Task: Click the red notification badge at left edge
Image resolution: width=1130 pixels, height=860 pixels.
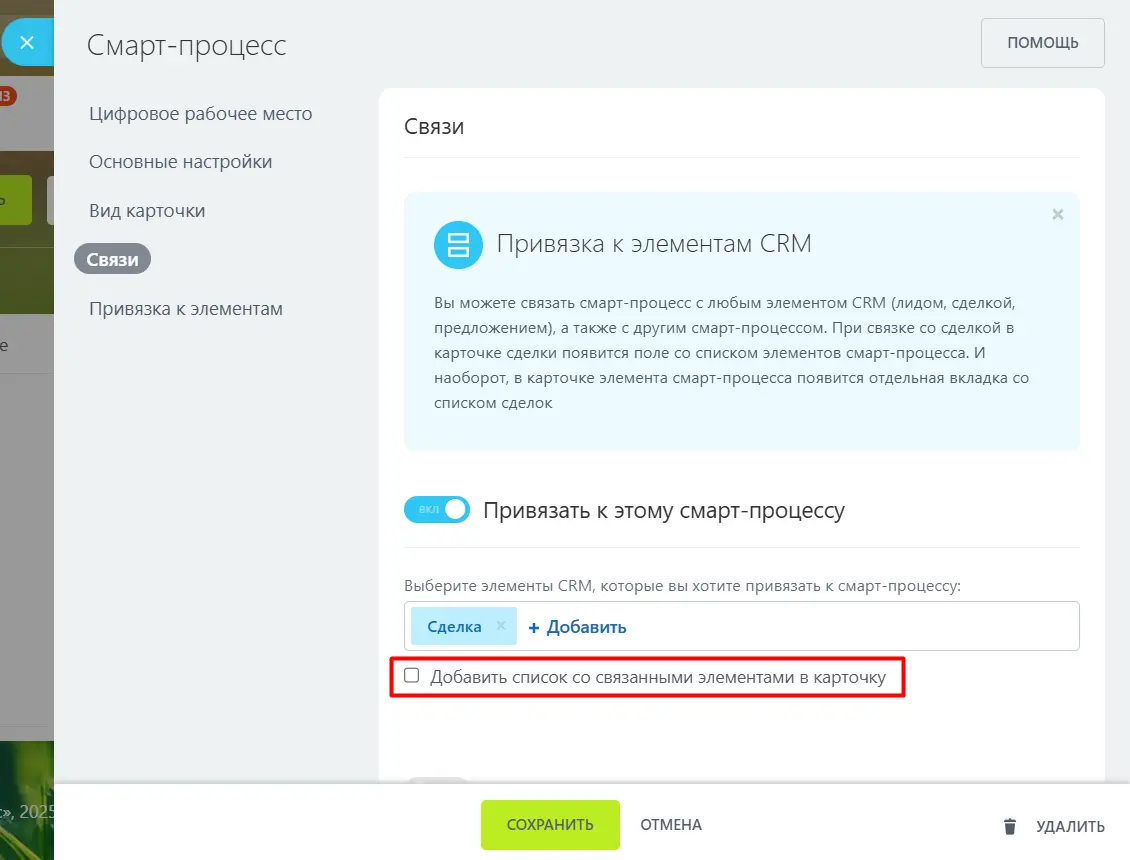Action: [7, 96]
